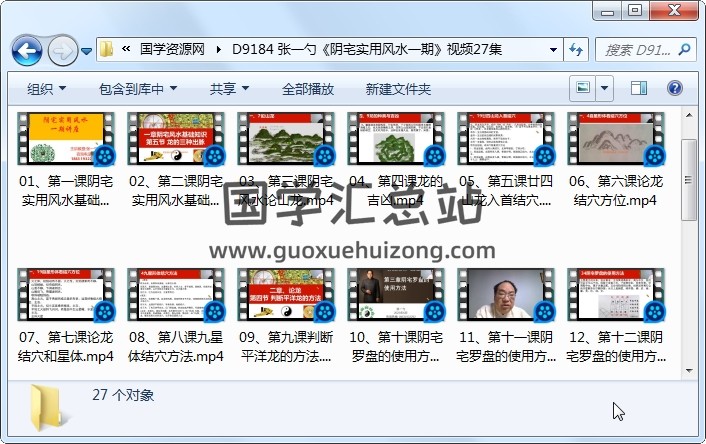Screen dimensions: 706x444
Task: Select video 11、第十一课阴宅罗盘 thumbnail
Action: [x=505, y=294]
